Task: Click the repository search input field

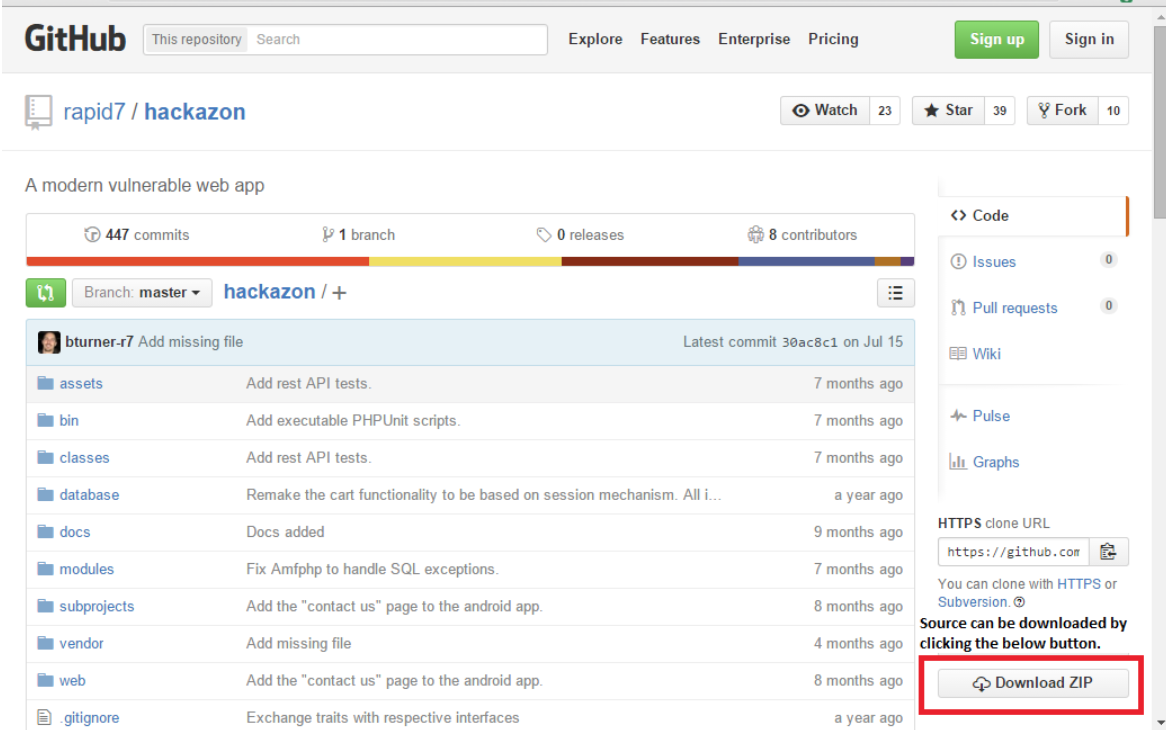Action: [398, 39]
